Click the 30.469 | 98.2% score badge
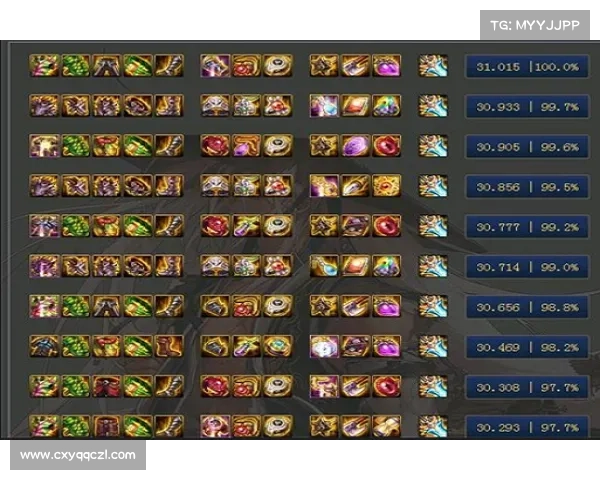Screen dimensions: 600x480 point(527,348)
